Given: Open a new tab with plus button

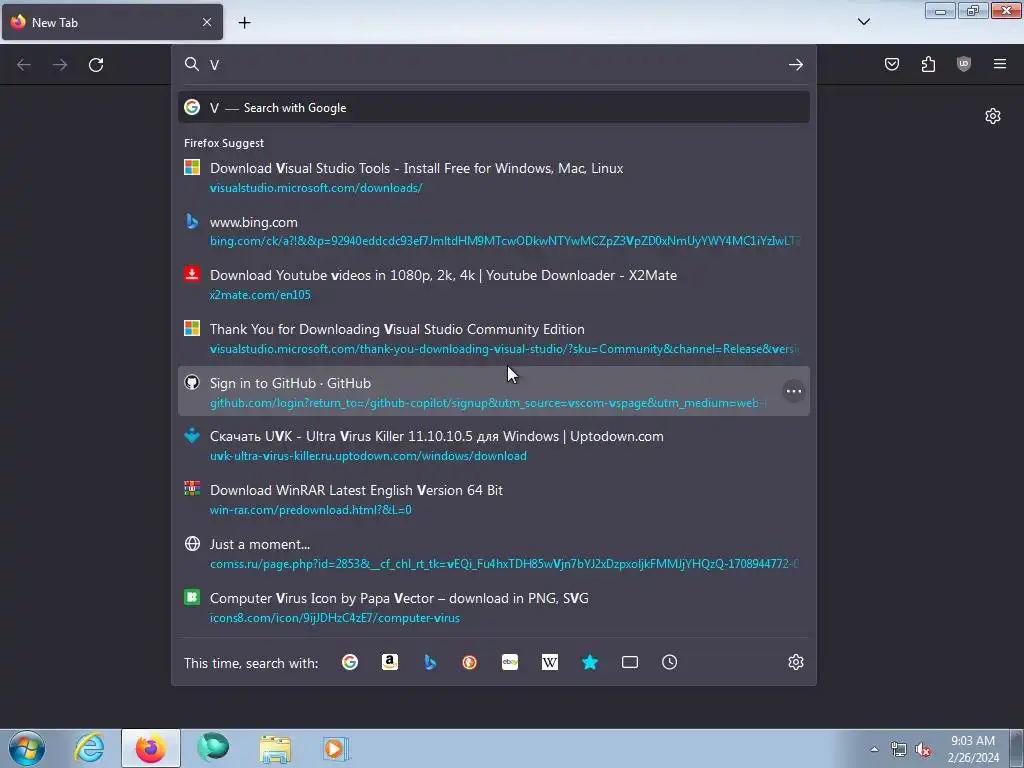Looking at the screenshot, I should coord(244,22).
